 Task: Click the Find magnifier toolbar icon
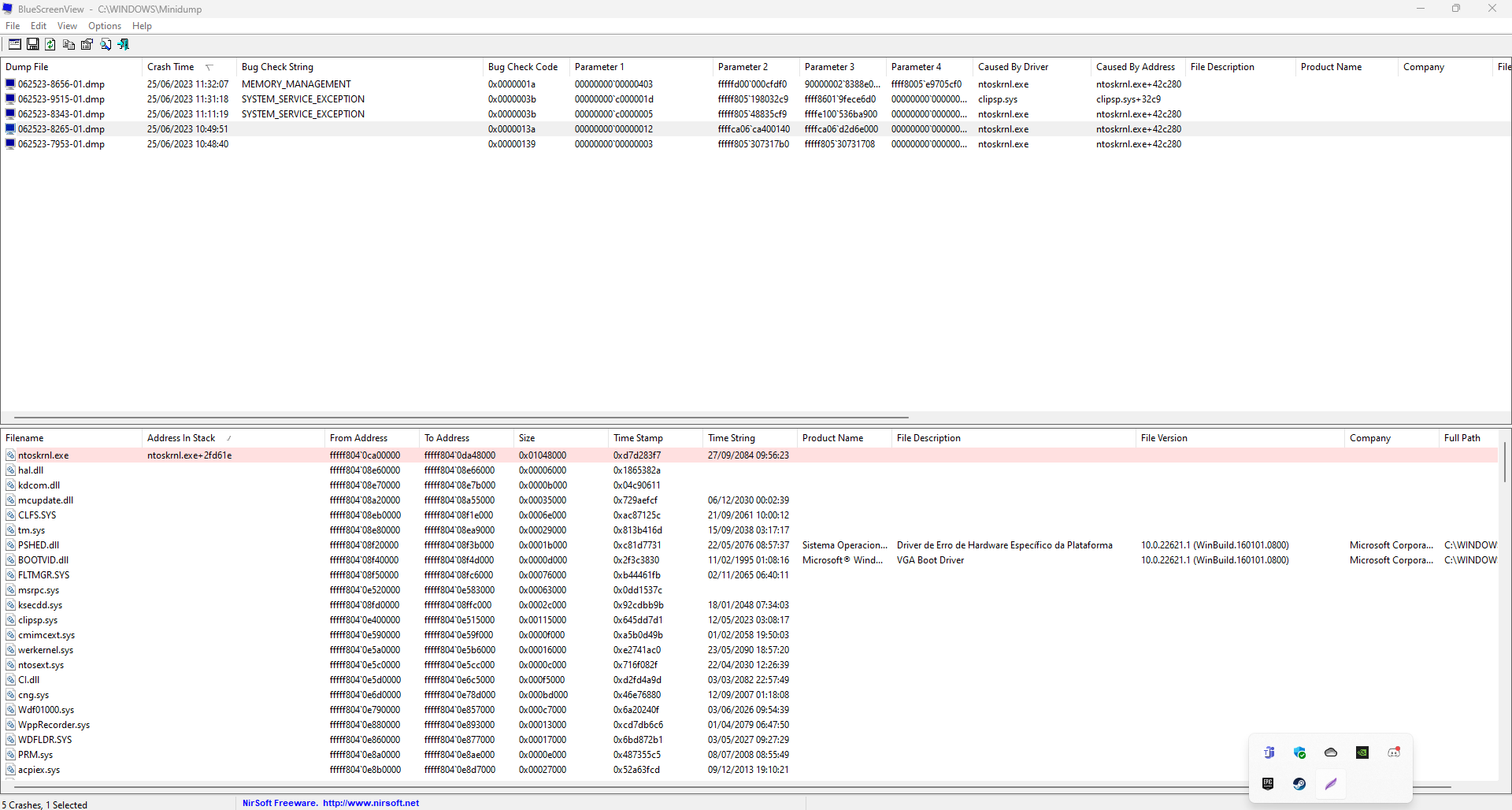106,44
